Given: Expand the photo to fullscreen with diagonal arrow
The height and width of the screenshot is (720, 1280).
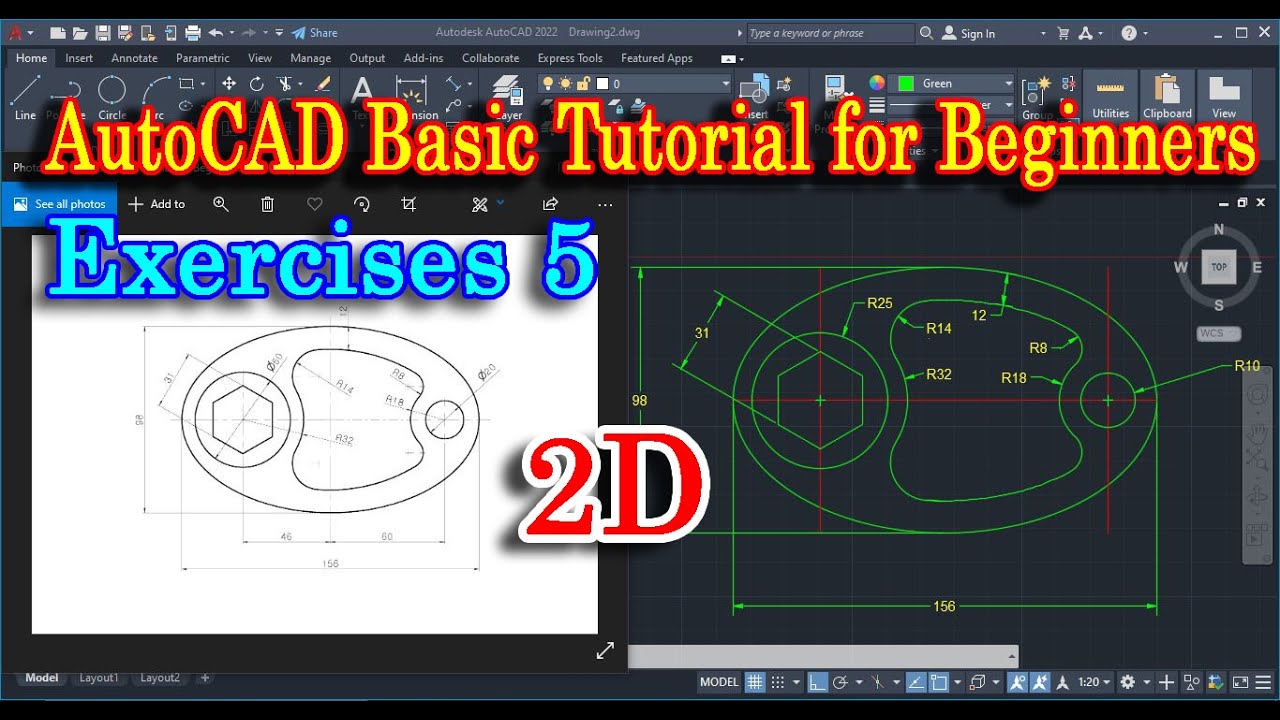Looking at the screenshot, I should (x=605, y=651).
